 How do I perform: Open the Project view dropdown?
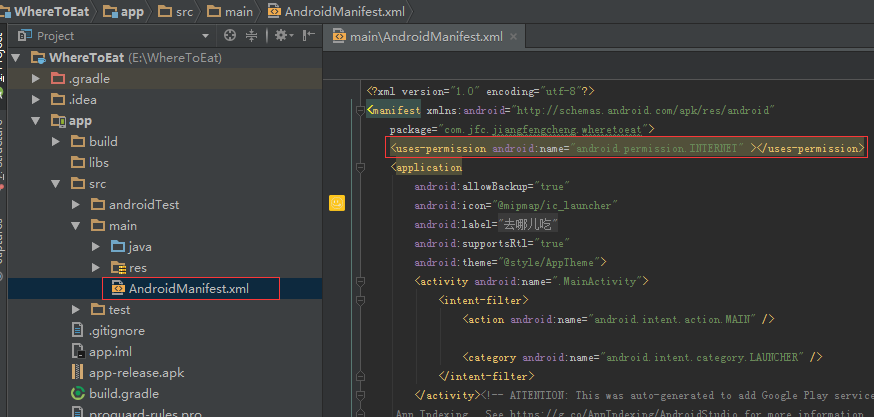pos(205,36)
